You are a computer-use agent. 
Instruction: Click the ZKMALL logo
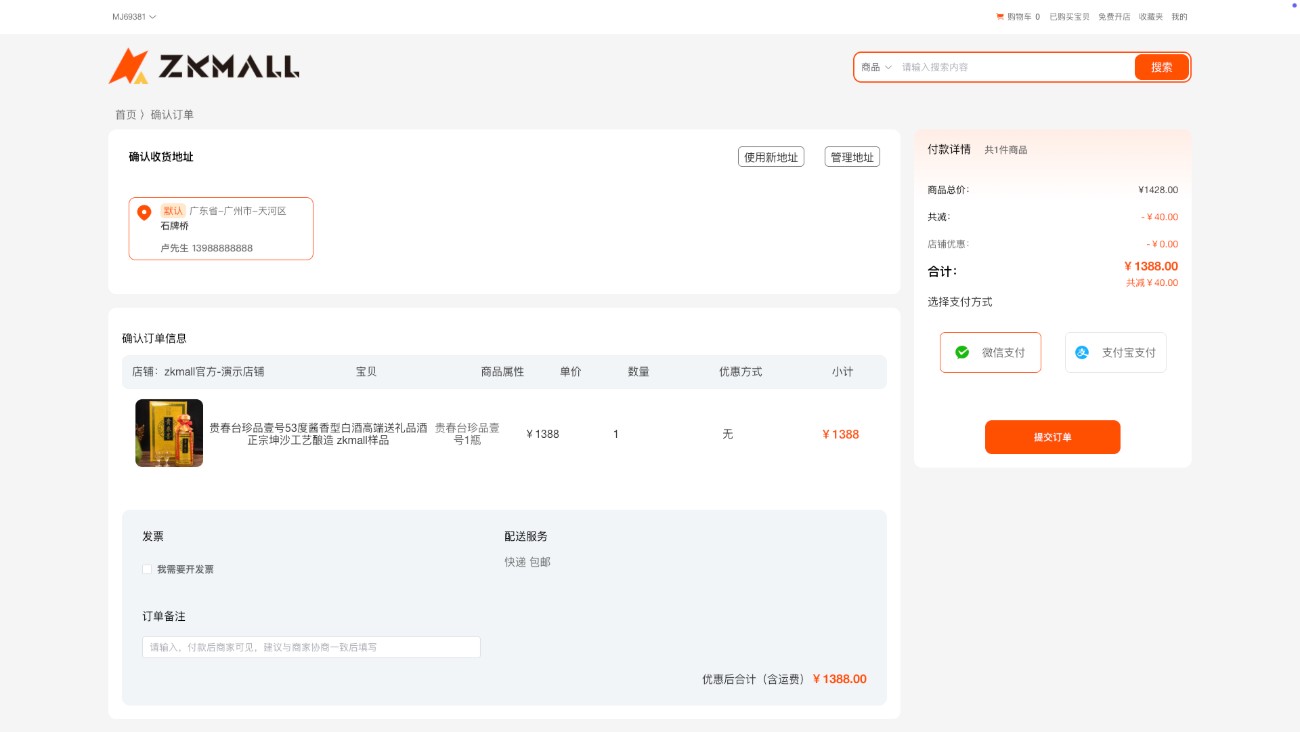(x=204, y=67)
